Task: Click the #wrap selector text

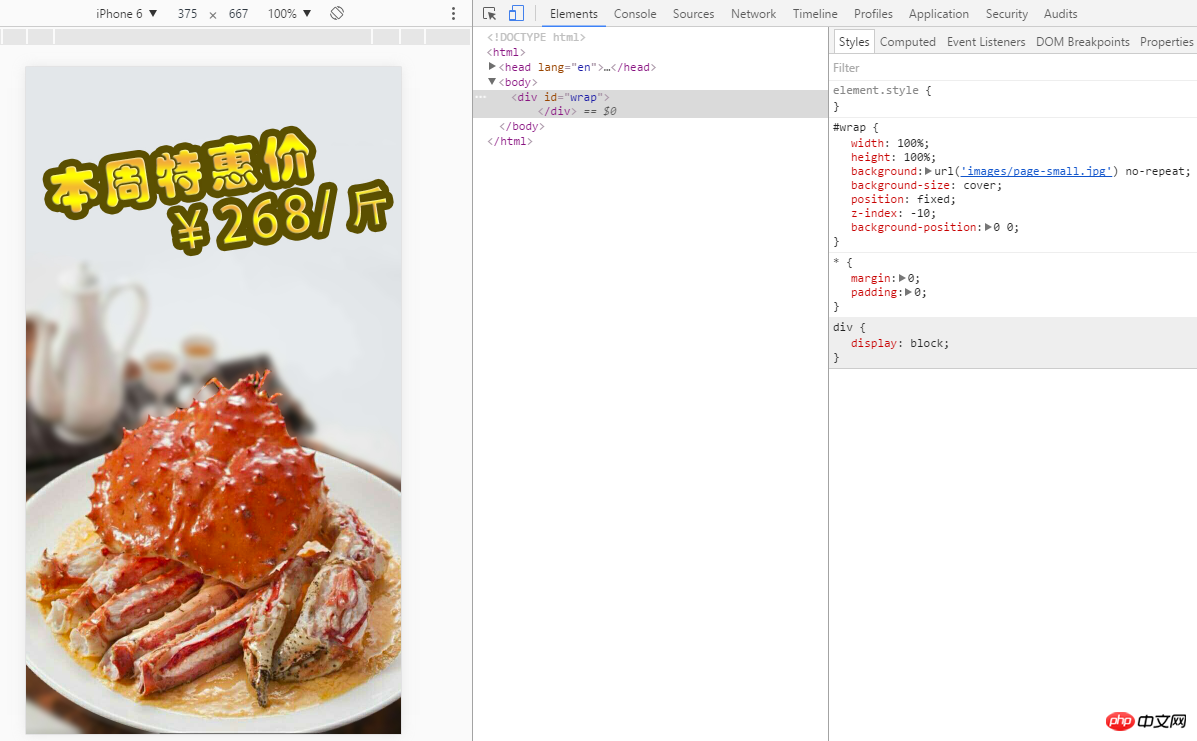Action: point(849,127)
